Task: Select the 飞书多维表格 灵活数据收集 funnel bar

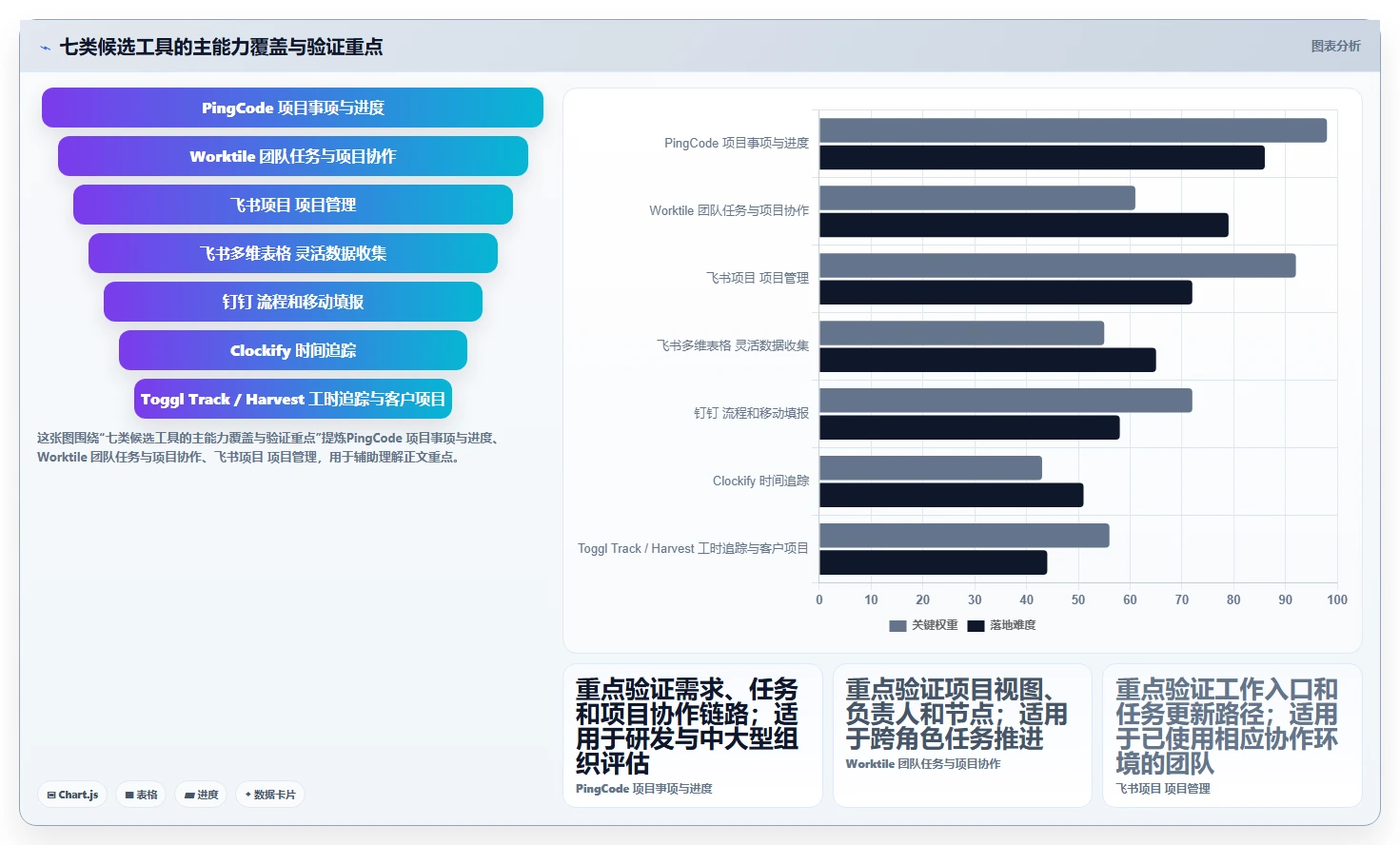Action: point(292,253)
